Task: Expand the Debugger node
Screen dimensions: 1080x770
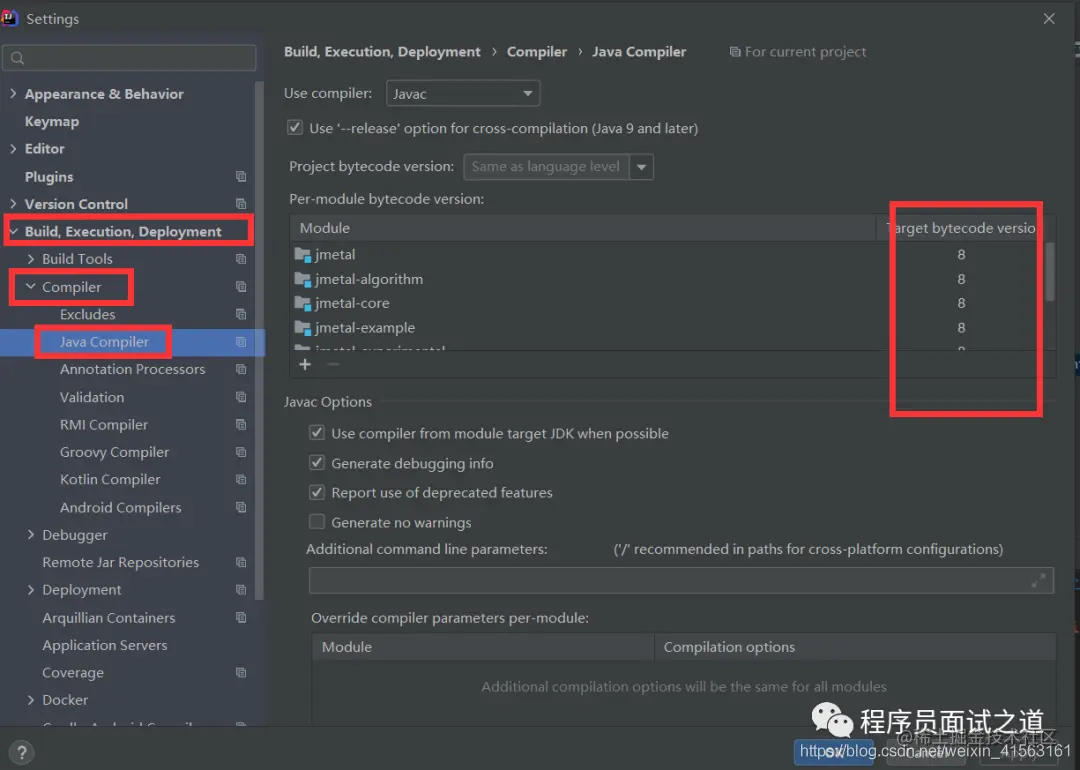Action: point(30,534)
